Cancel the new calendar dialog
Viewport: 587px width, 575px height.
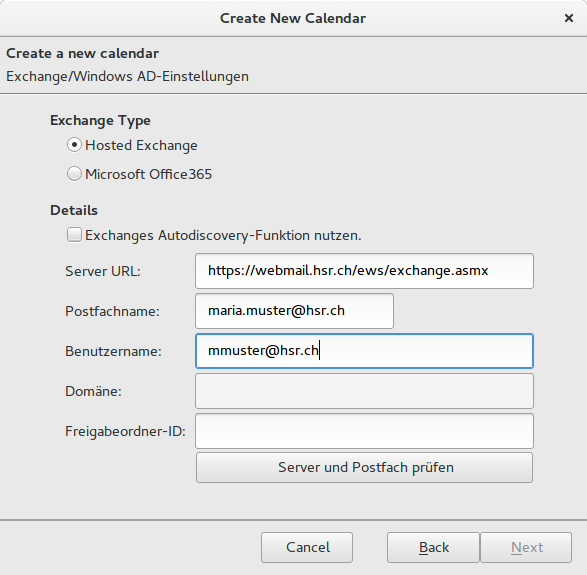(307, 547)
